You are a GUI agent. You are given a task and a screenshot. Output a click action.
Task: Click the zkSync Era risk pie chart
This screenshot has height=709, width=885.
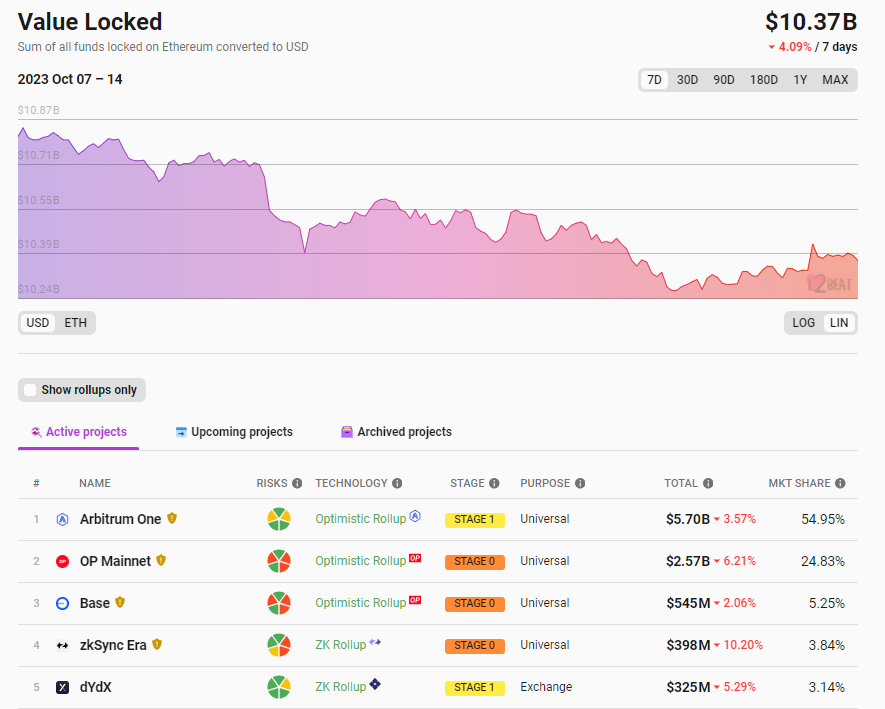click(279, 645)
